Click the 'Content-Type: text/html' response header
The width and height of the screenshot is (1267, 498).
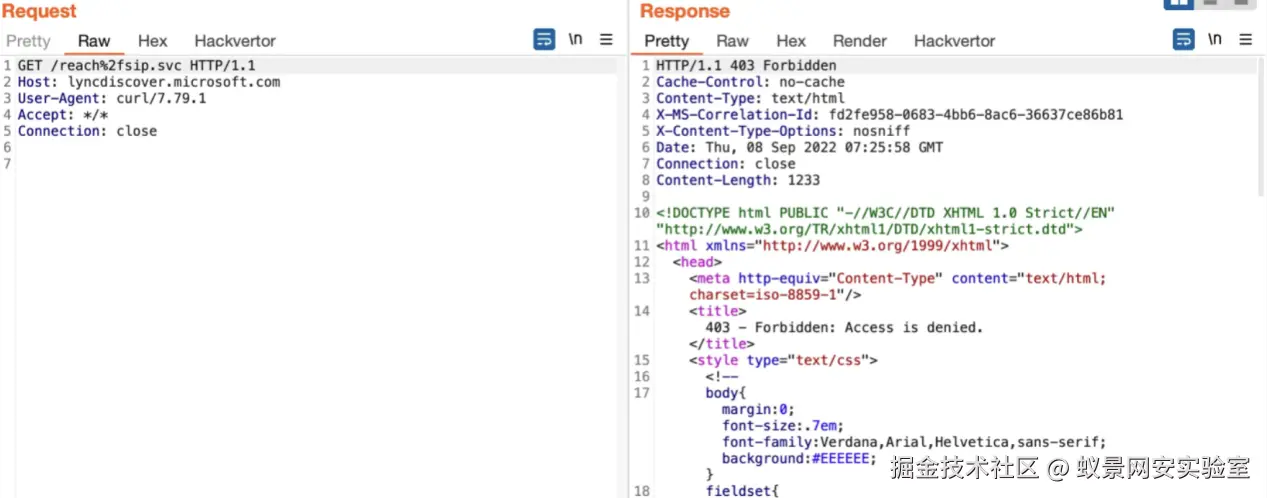click(751, 98)
